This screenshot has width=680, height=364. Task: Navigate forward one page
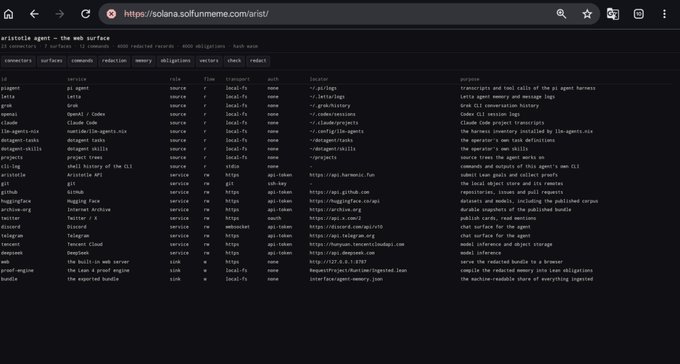pyautogui.click(x=59, y=14)
